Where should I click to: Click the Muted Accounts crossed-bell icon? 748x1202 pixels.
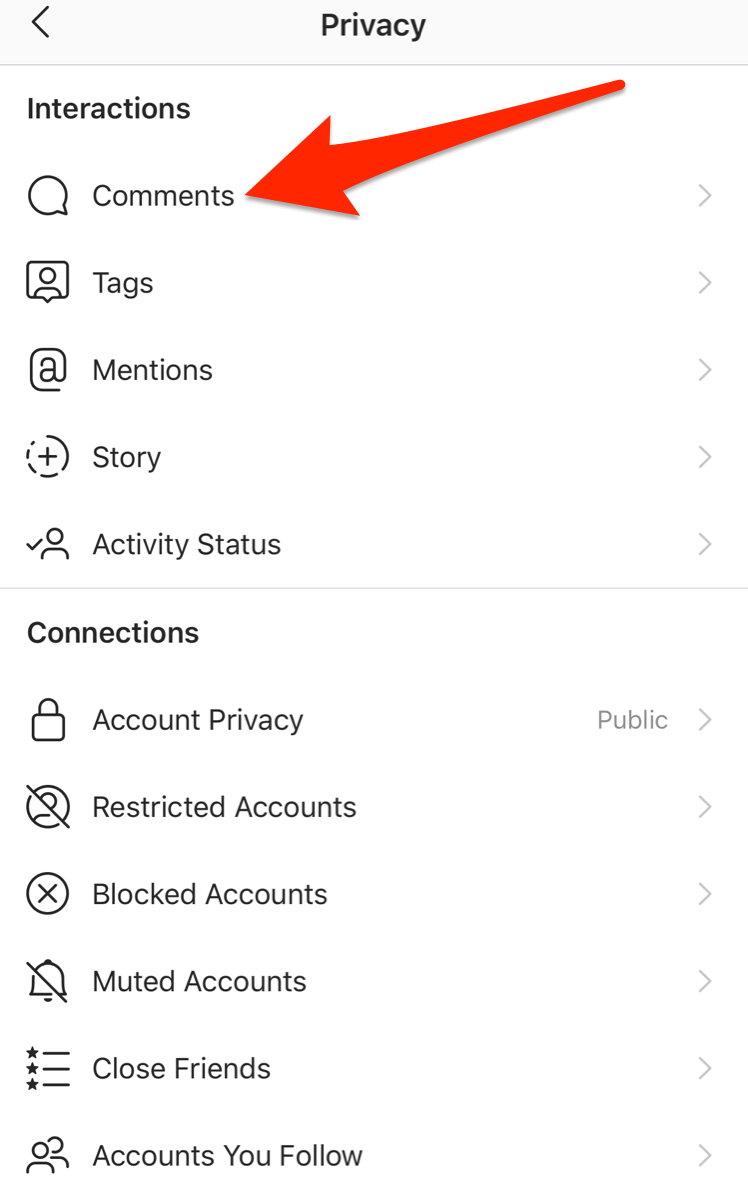point(47,981)
